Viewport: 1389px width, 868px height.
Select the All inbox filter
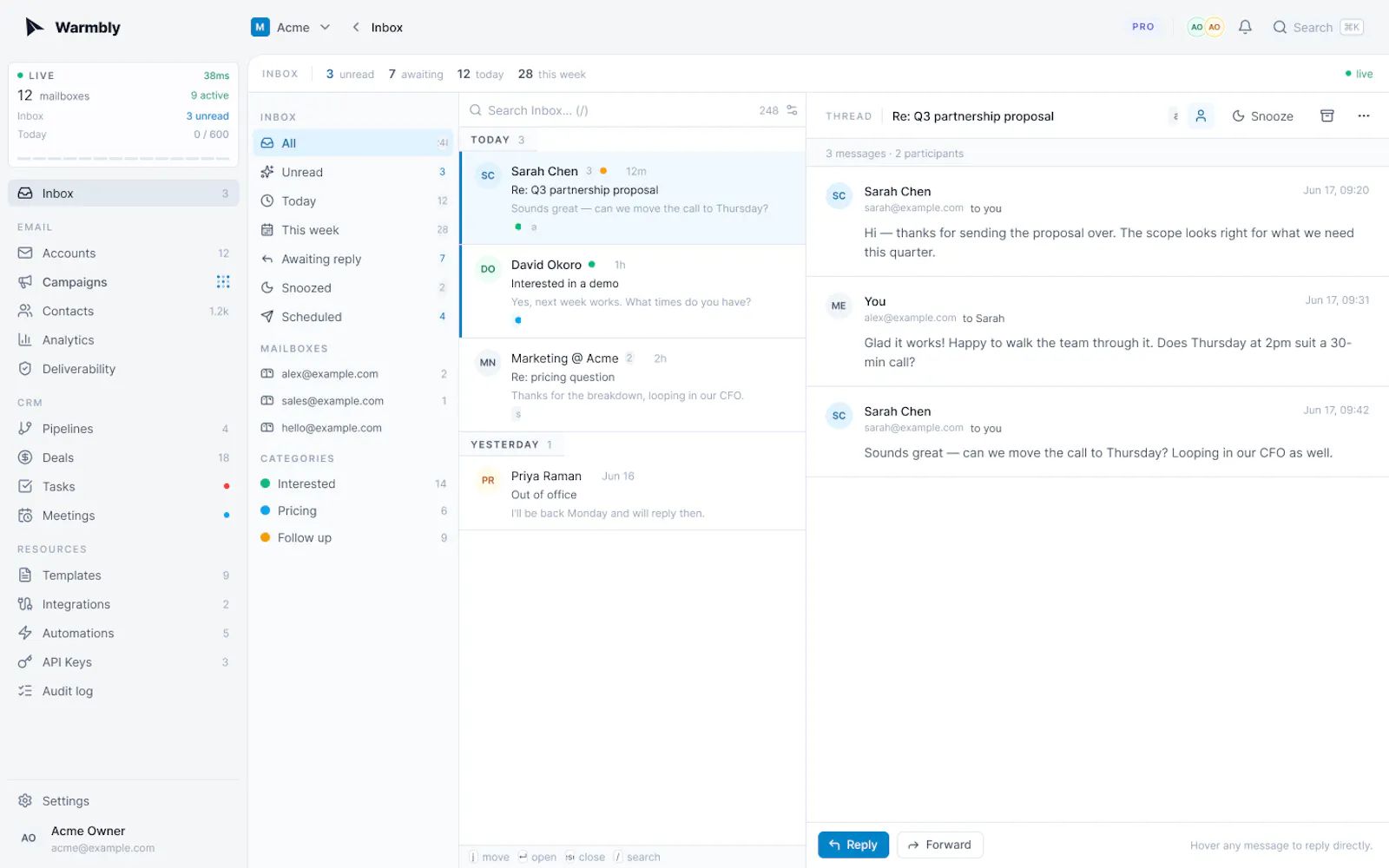click(x=353, y=143)
